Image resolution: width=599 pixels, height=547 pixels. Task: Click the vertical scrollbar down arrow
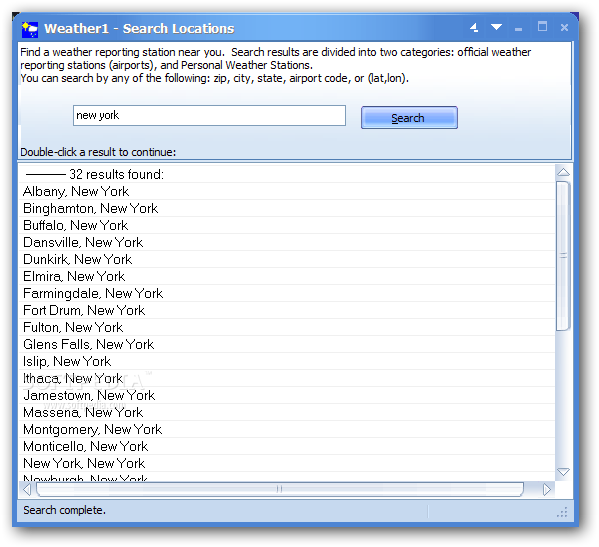point(563,472)
